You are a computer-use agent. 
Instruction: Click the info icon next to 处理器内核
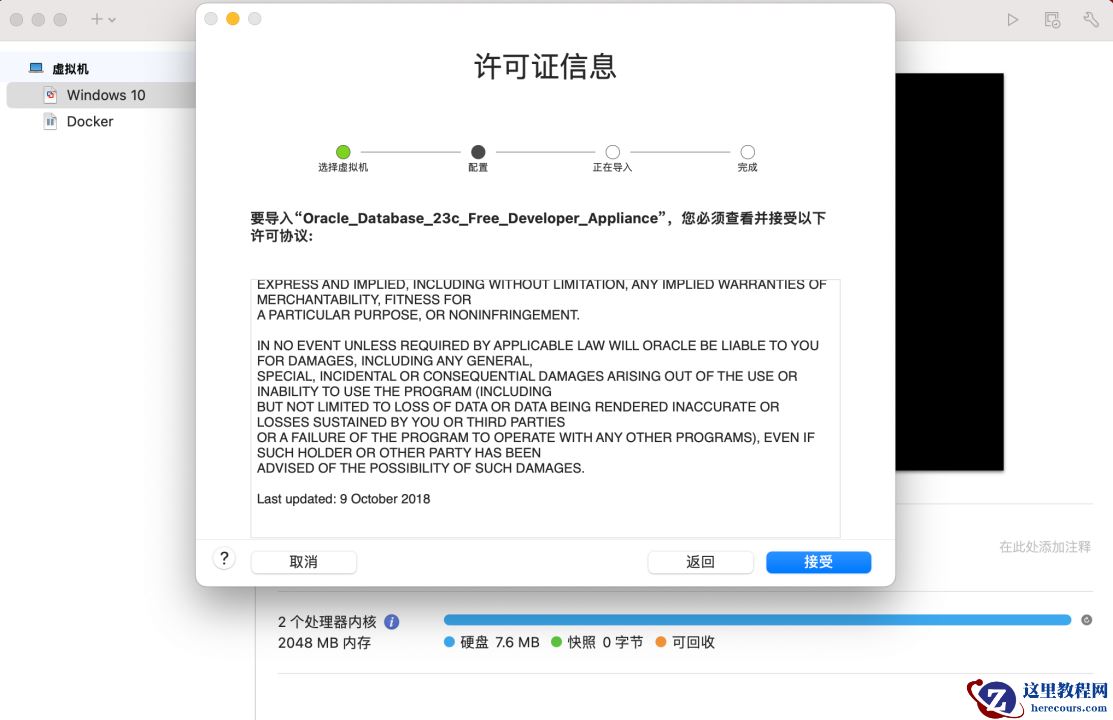click(392, 622)
